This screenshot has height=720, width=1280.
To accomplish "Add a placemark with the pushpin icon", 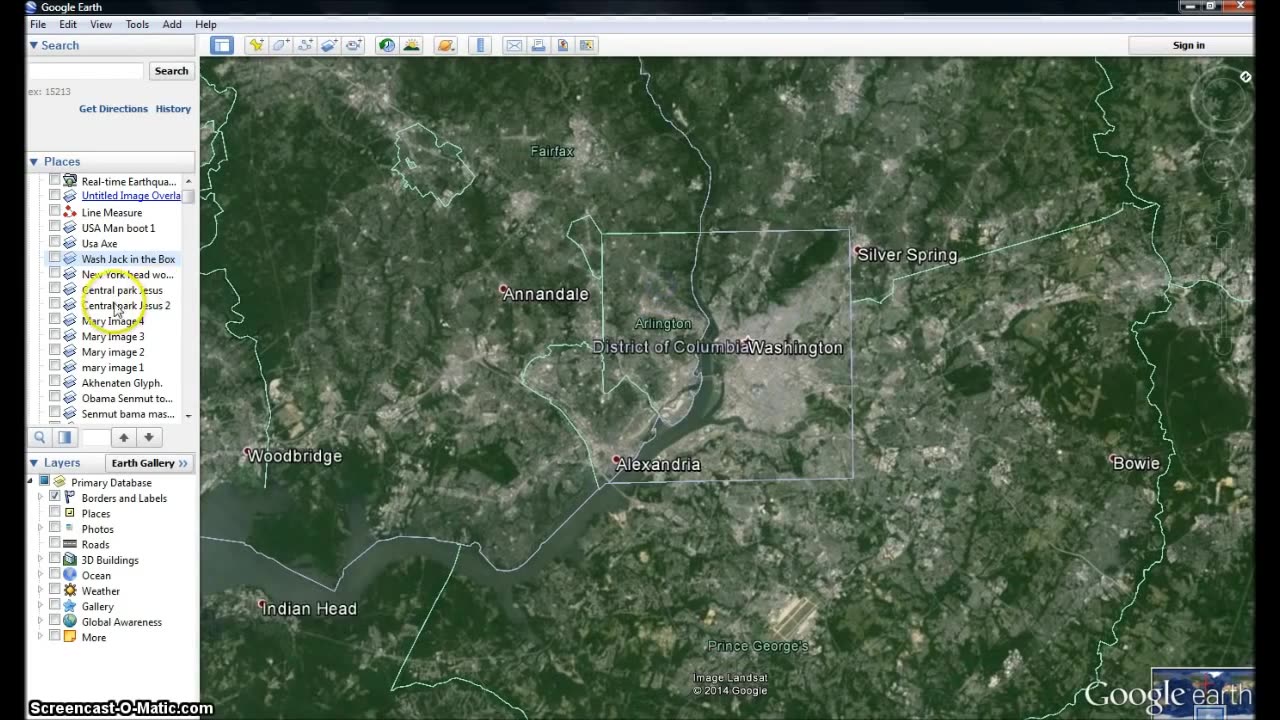I will point(257,45).
